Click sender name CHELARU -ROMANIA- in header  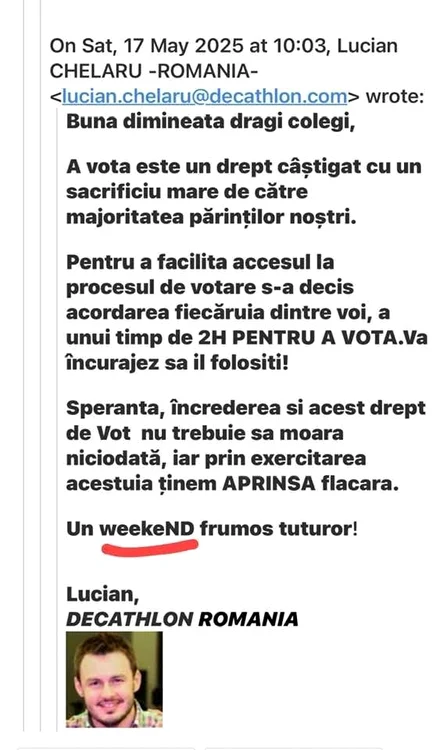[154, 71]
